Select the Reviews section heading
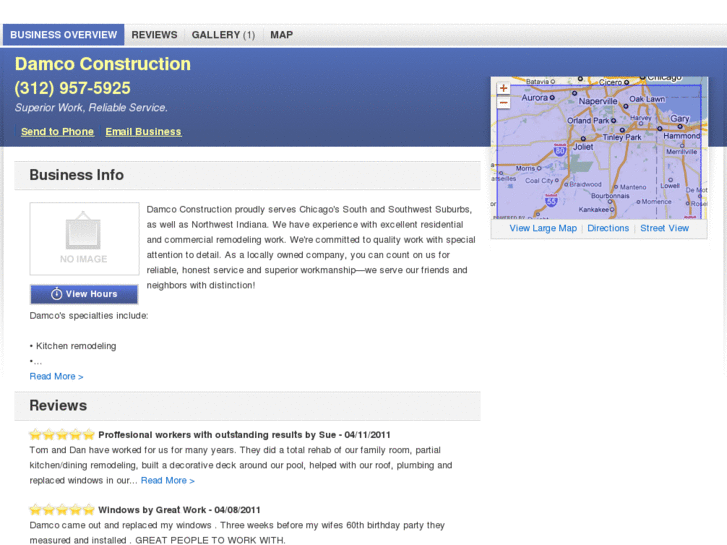Screen dimensions: 727x545 pos(58,405)
